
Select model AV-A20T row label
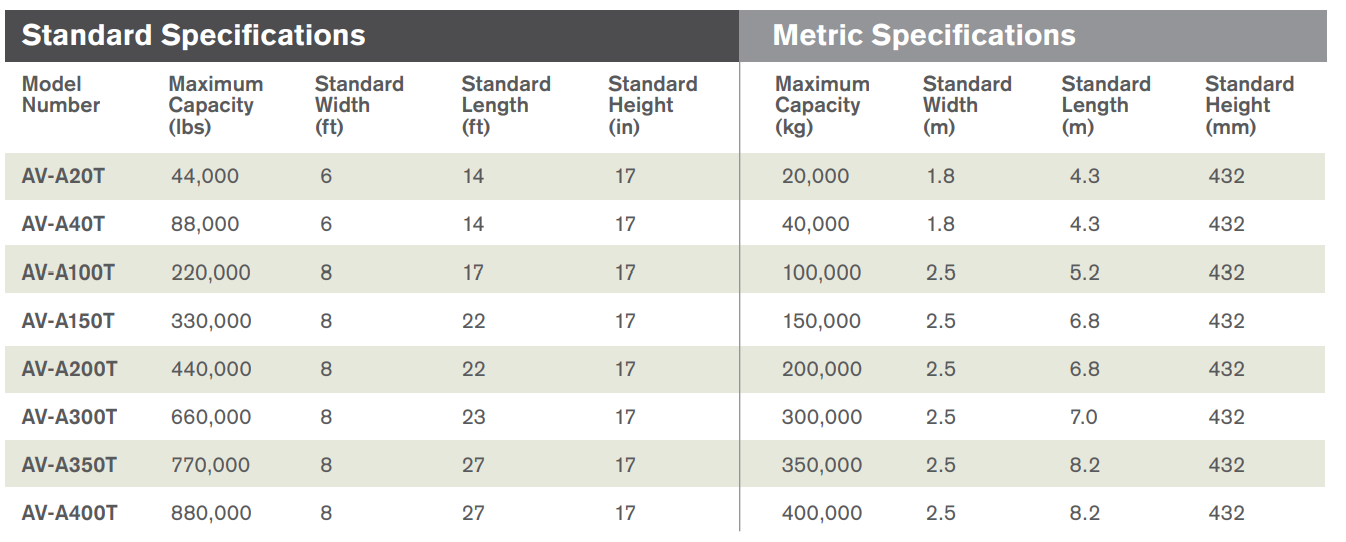pos(63,176)
